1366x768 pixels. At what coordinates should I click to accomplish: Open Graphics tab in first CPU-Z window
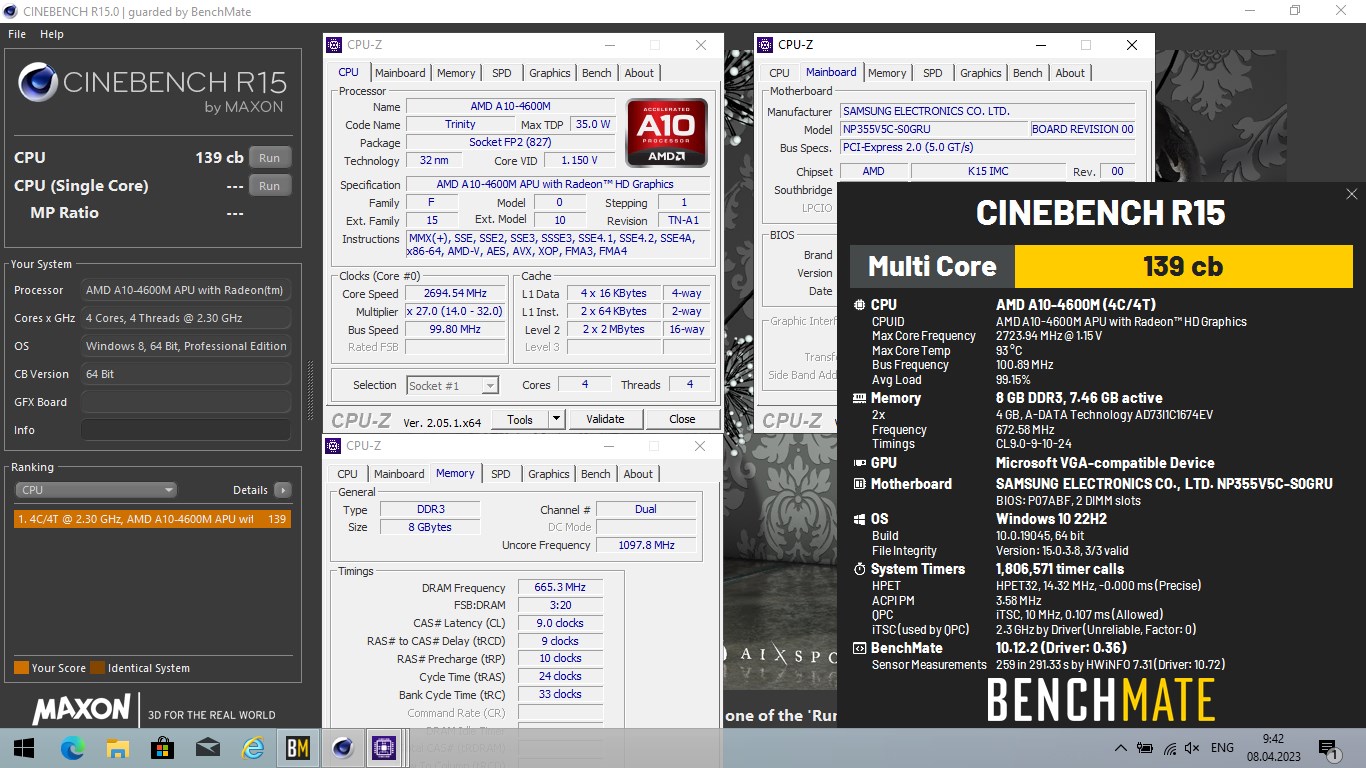550,73
